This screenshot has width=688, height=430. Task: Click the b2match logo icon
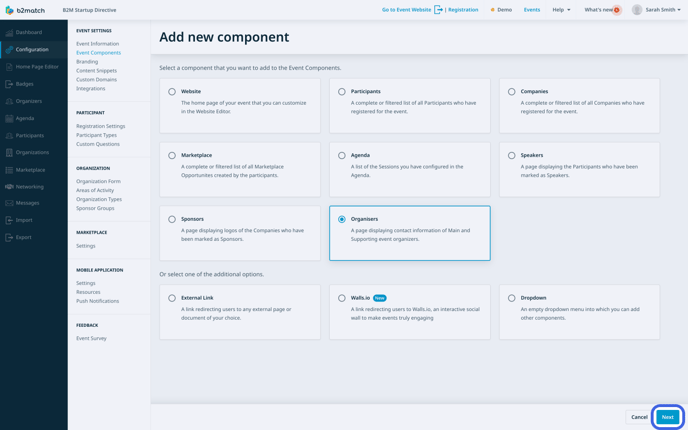9,10
